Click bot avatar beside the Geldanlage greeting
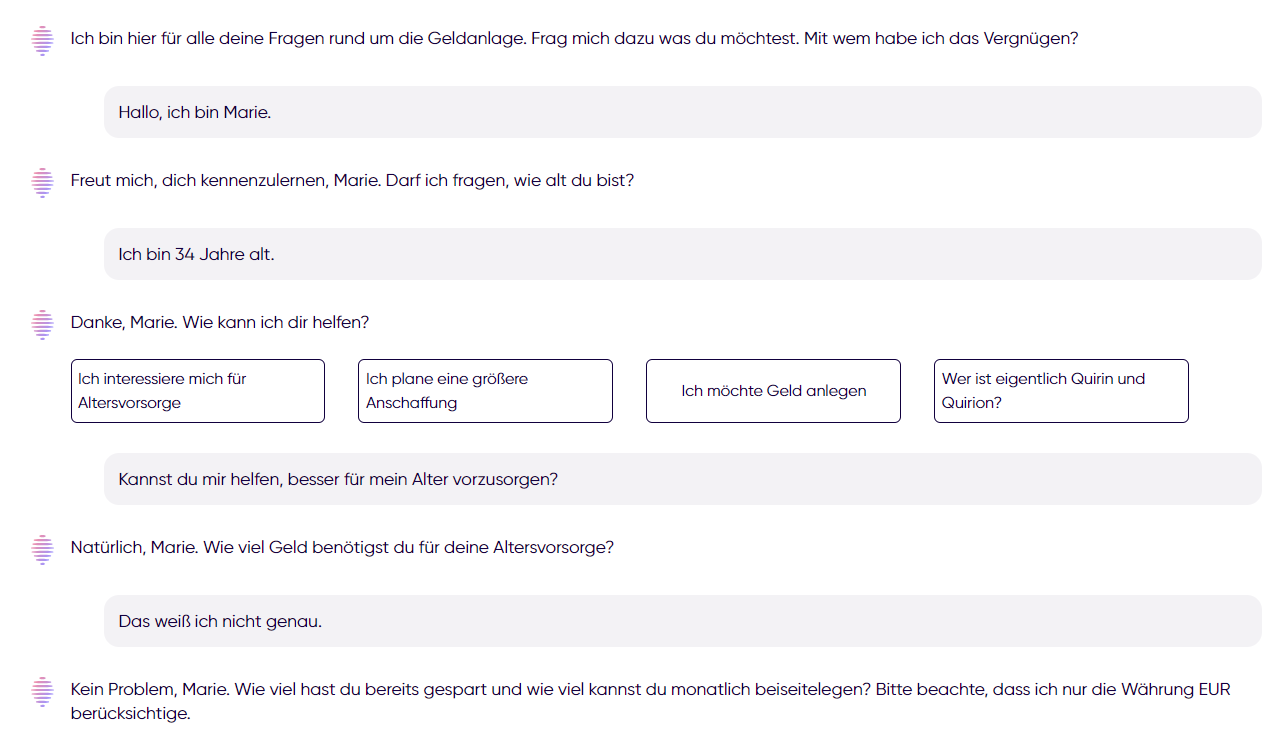The image size is (1288, 747). 42,40
